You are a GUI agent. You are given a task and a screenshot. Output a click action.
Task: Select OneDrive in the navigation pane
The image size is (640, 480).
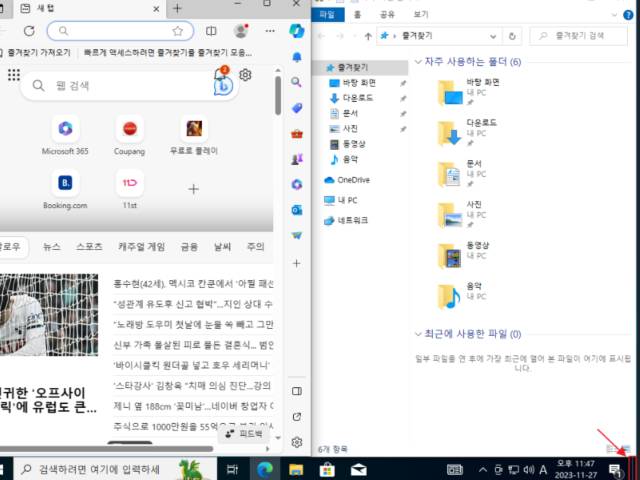(x=353, y=180)
